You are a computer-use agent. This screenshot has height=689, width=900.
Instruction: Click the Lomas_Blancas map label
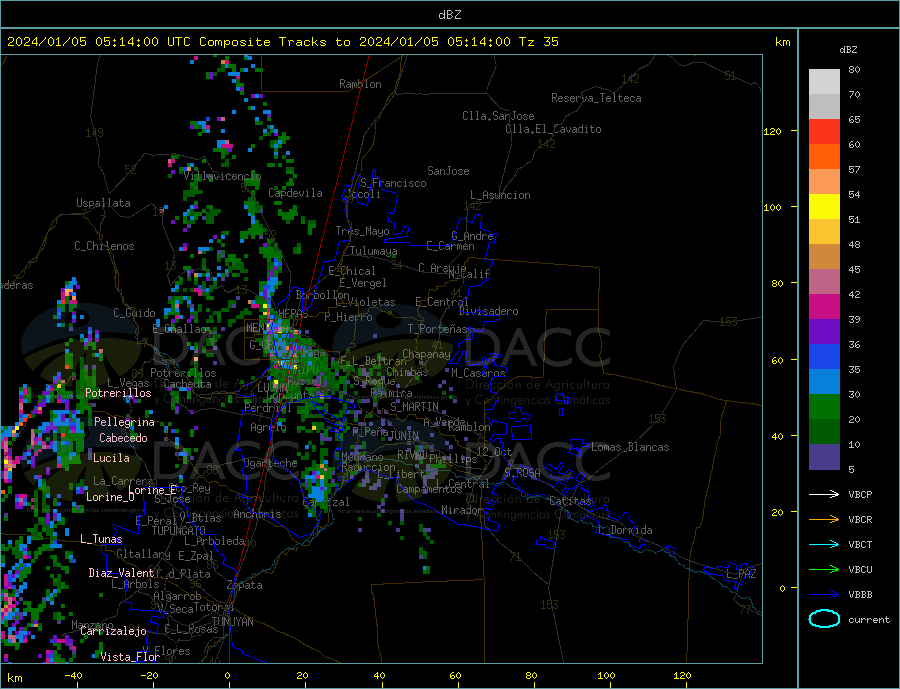point(630,447)
